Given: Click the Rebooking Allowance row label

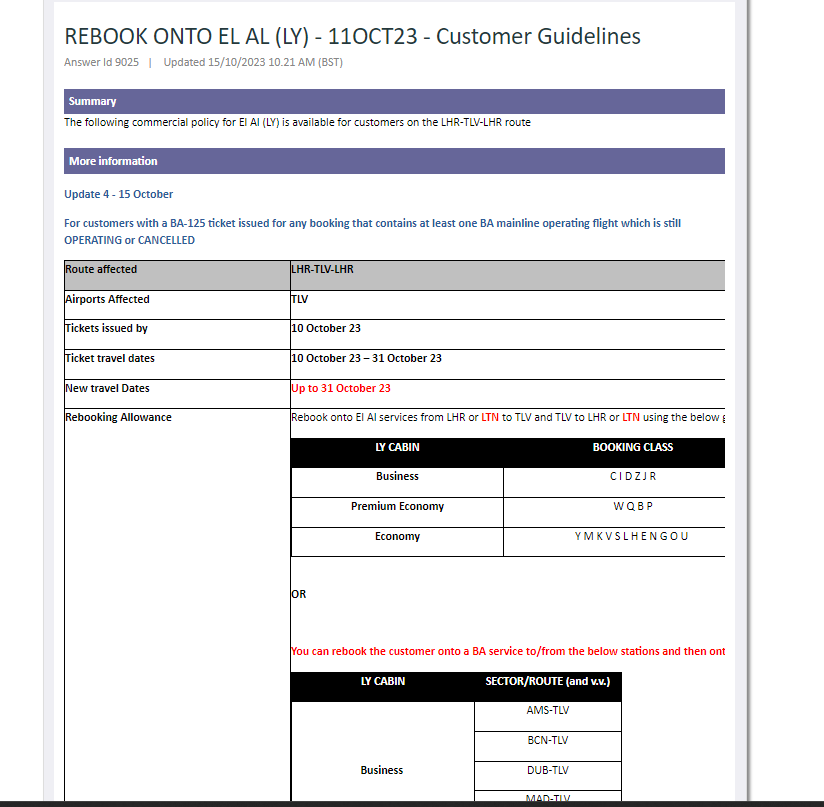Looking at the screenshot, I should click(118, 417).
